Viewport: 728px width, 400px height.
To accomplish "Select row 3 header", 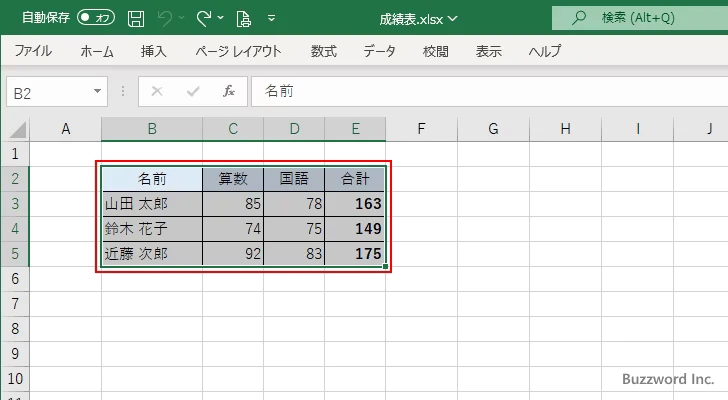I will pos(15,204).
